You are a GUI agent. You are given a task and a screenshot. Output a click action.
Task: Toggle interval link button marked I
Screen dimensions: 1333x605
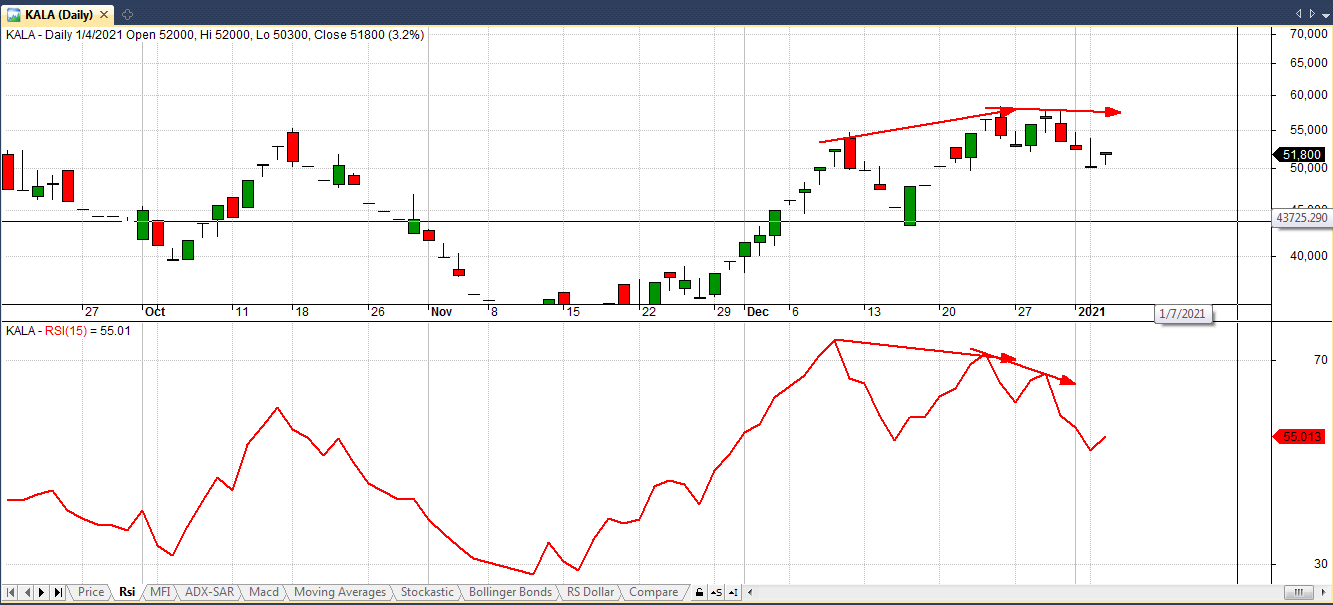point(735,592)
